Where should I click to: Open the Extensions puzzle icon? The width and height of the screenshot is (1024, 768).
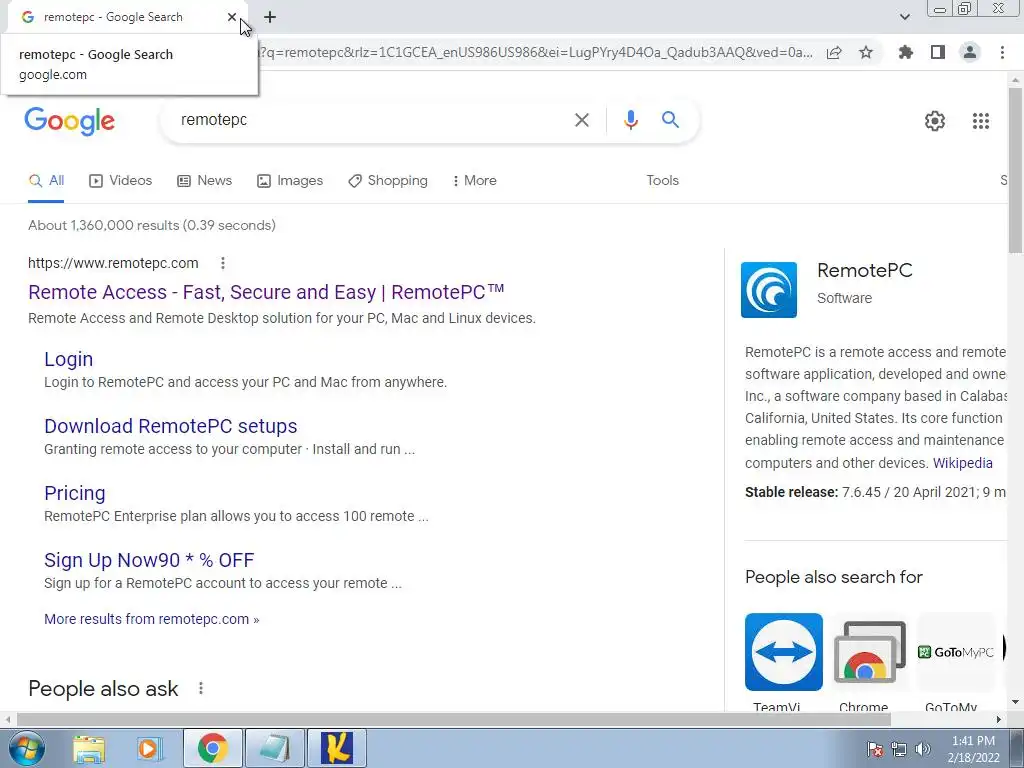905,52
